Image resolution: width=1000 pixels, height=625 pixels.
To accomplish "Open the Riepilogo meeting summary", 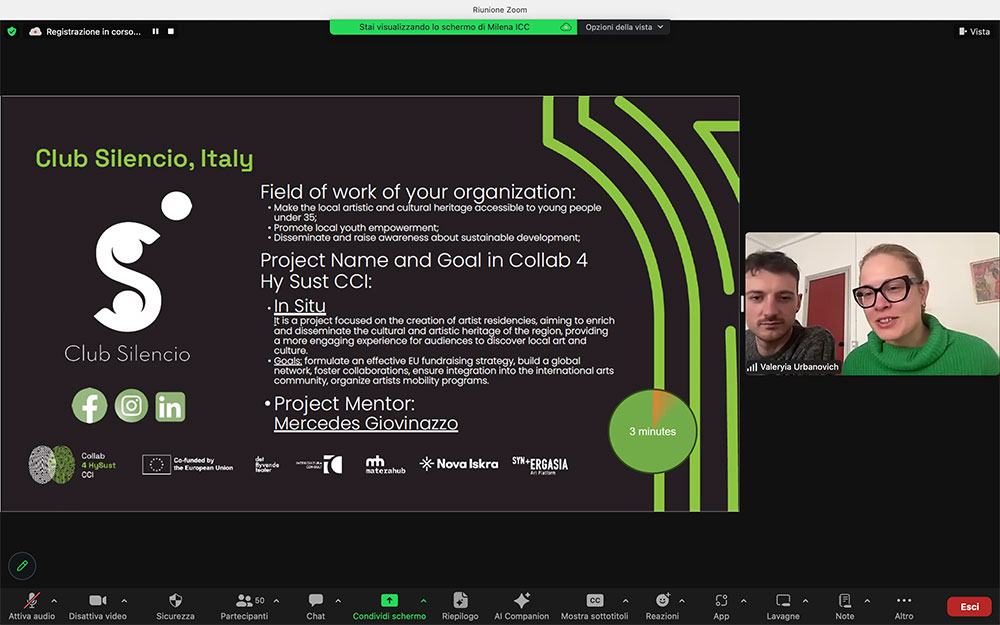I will (460, 601).
